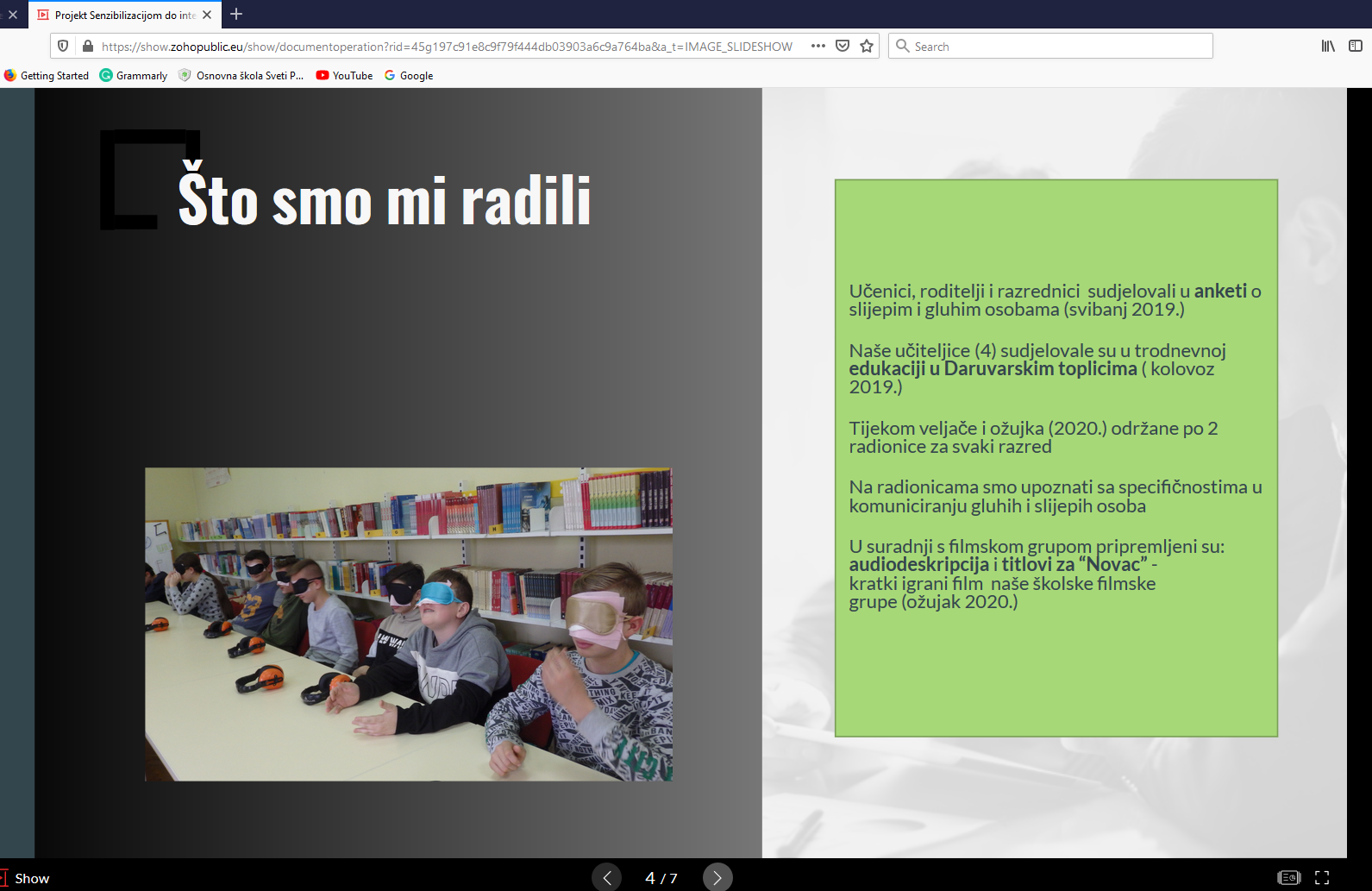The width and height of the screenshot is (1372, 891).
Task: Toggle the Firefox sidebar view
Action: tap(1355, 47)
